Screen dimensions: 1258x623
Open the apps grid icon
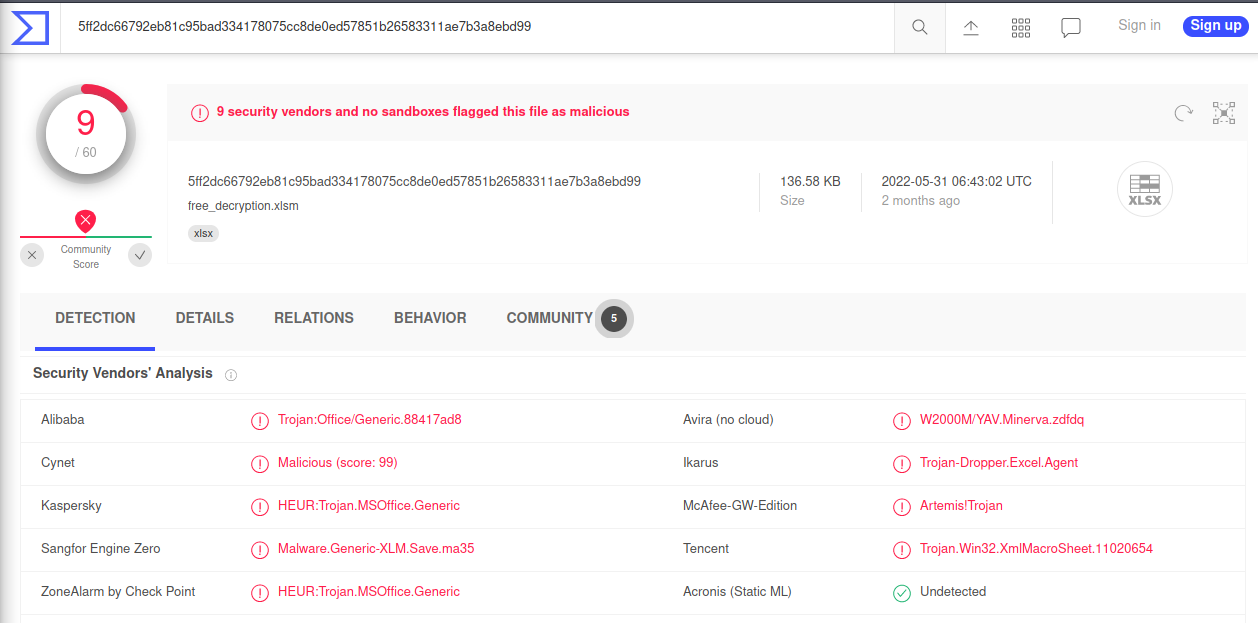click(x=1021, y=27)
